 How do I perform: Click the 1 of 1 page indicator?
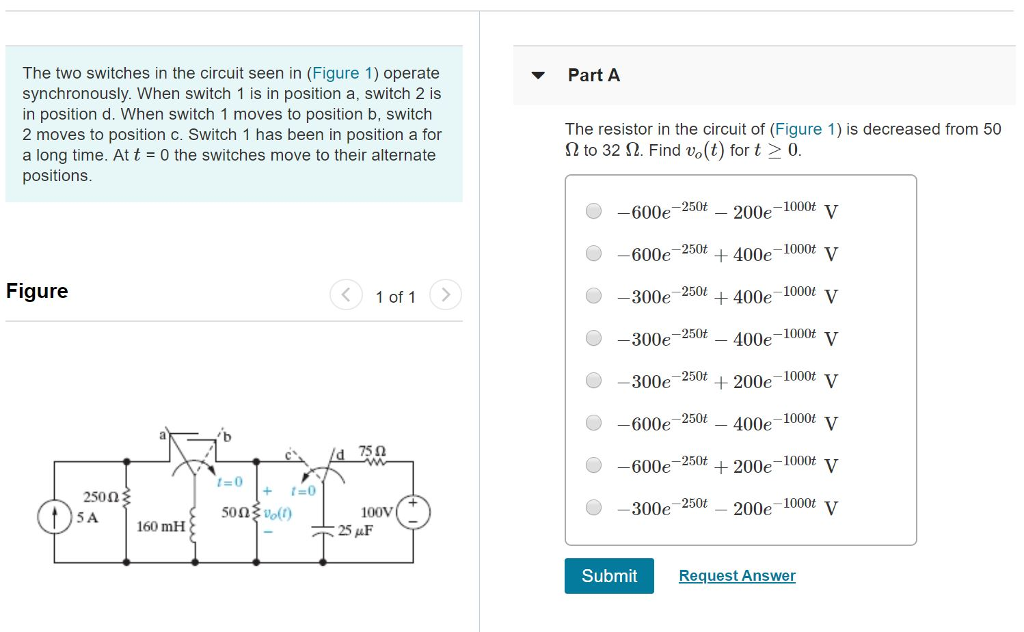click(x=396, y=296)
